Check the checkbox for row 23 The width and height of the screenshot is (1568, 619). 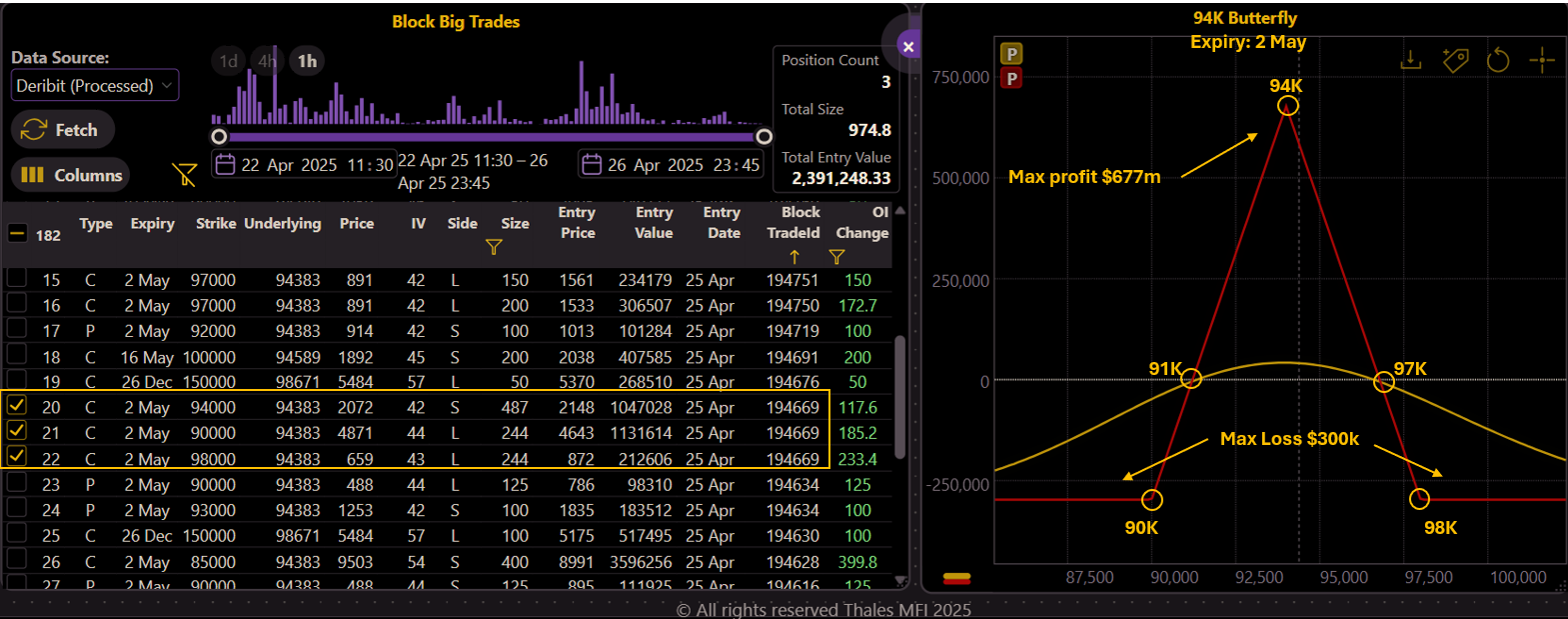17,483
